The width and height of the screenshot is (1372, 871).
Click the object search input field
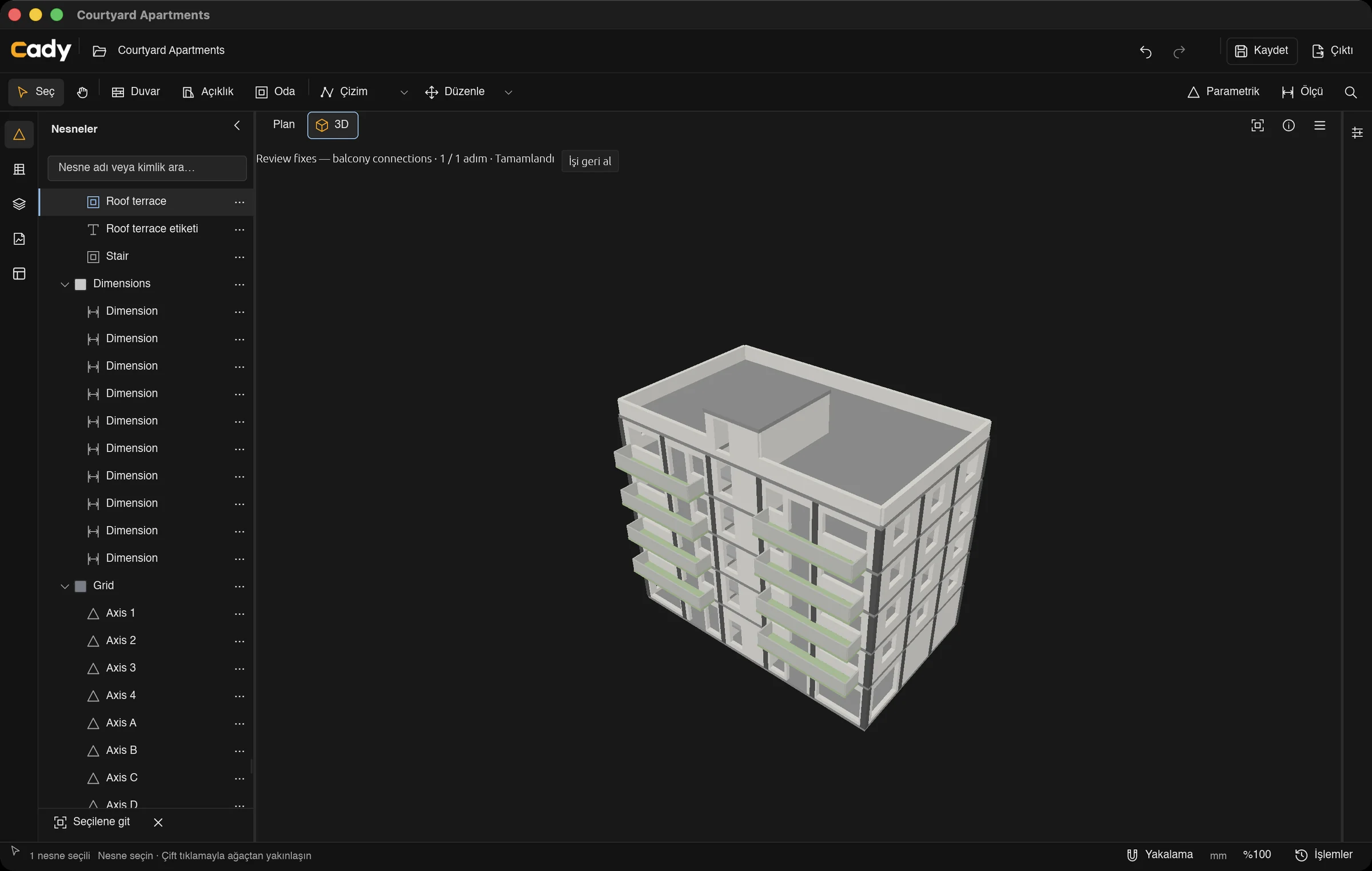point(147,168)
